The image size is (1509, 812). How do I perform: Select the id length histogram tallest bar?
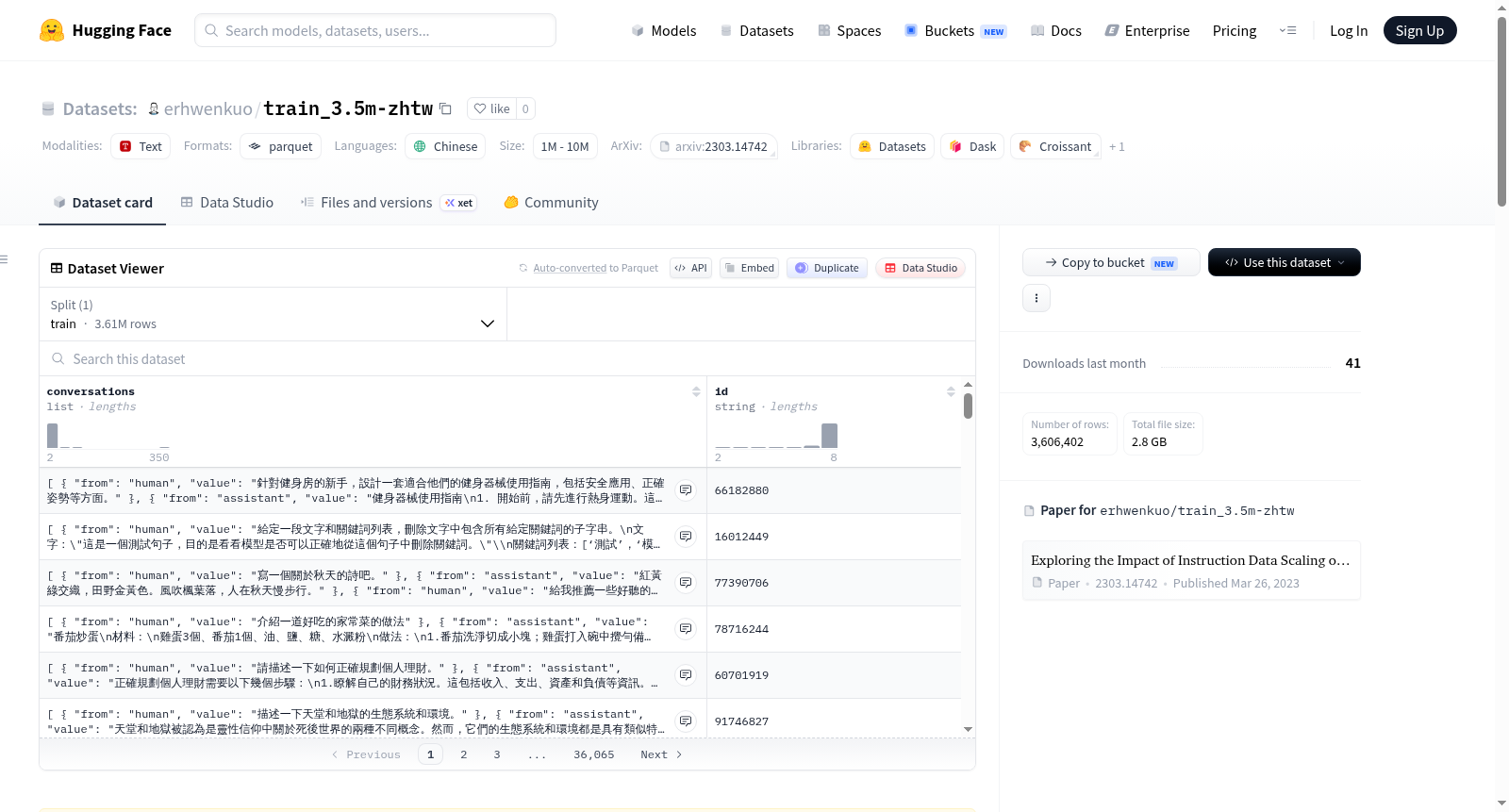pyautogui.click(x=829, y=436)
